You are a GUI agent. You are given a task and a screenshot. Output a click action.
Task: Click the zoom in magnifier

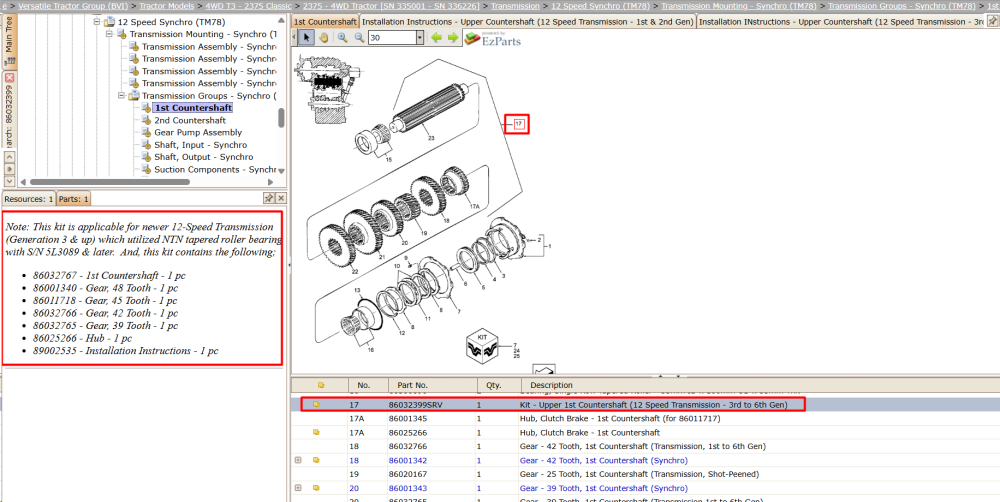(x=342, y=38)
